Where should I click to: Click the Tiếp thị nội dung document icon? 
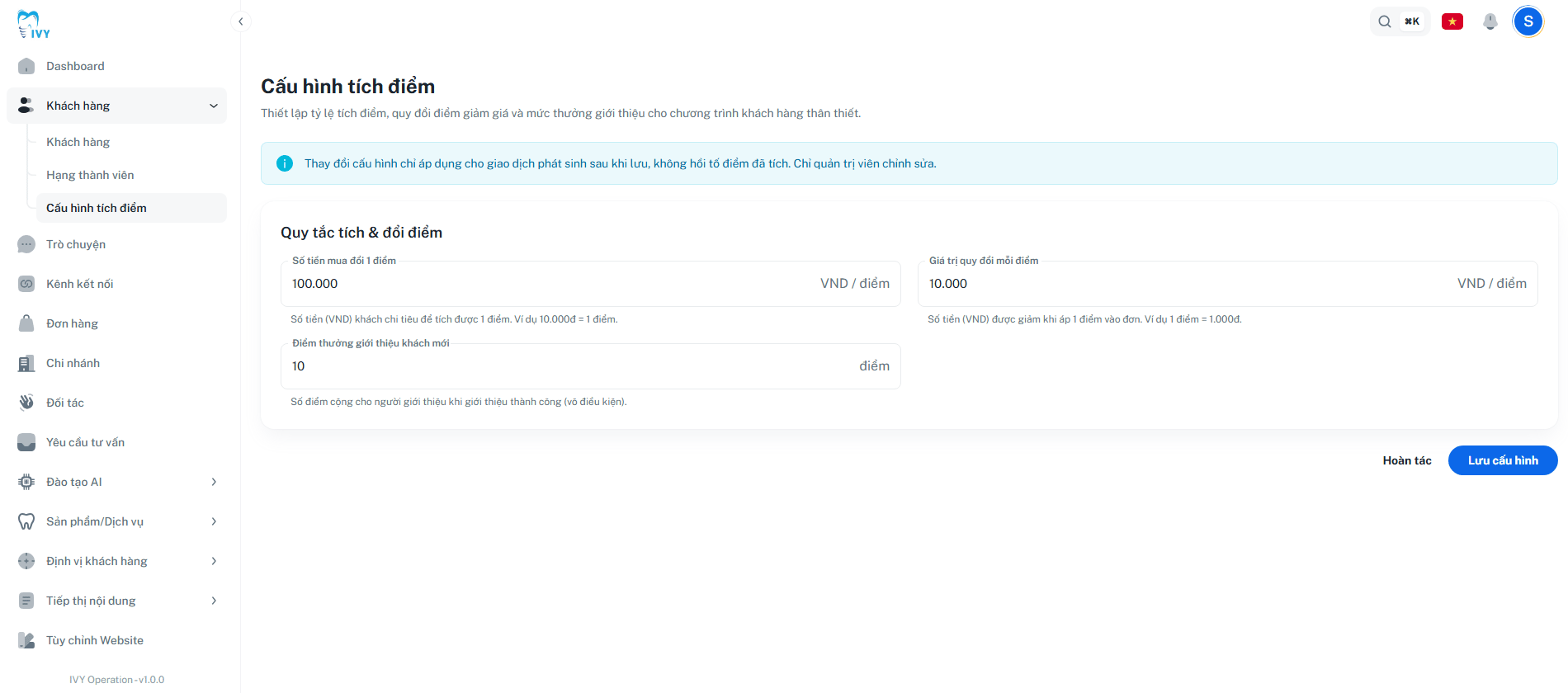(26, 601)
